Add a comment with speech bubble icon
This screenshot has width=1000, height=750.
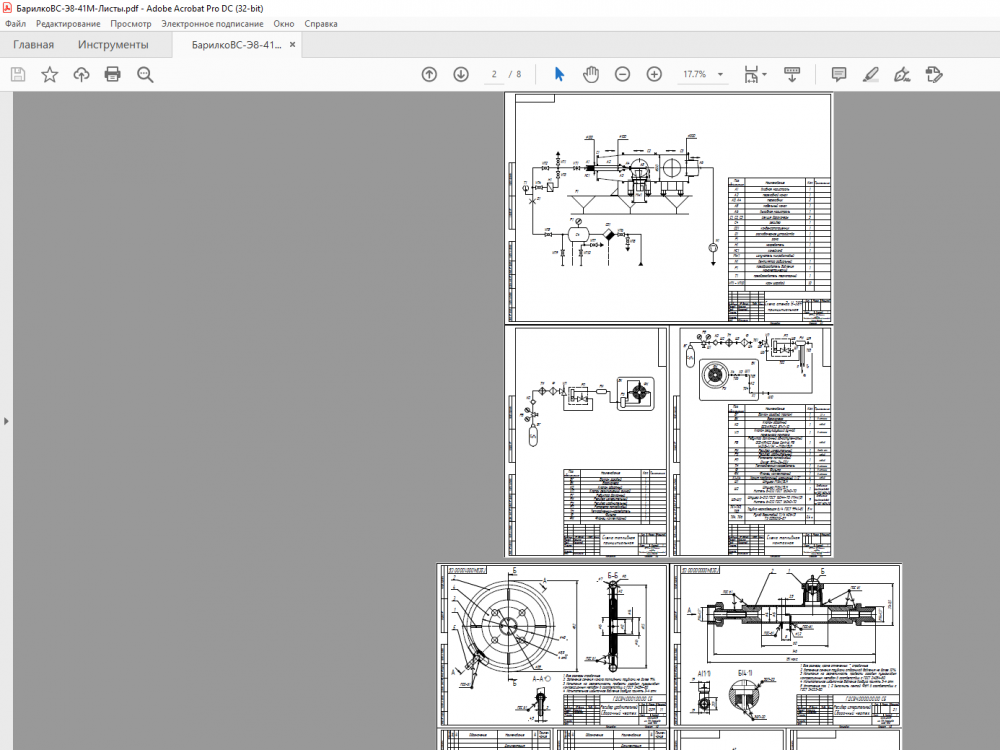coord(839,74)
